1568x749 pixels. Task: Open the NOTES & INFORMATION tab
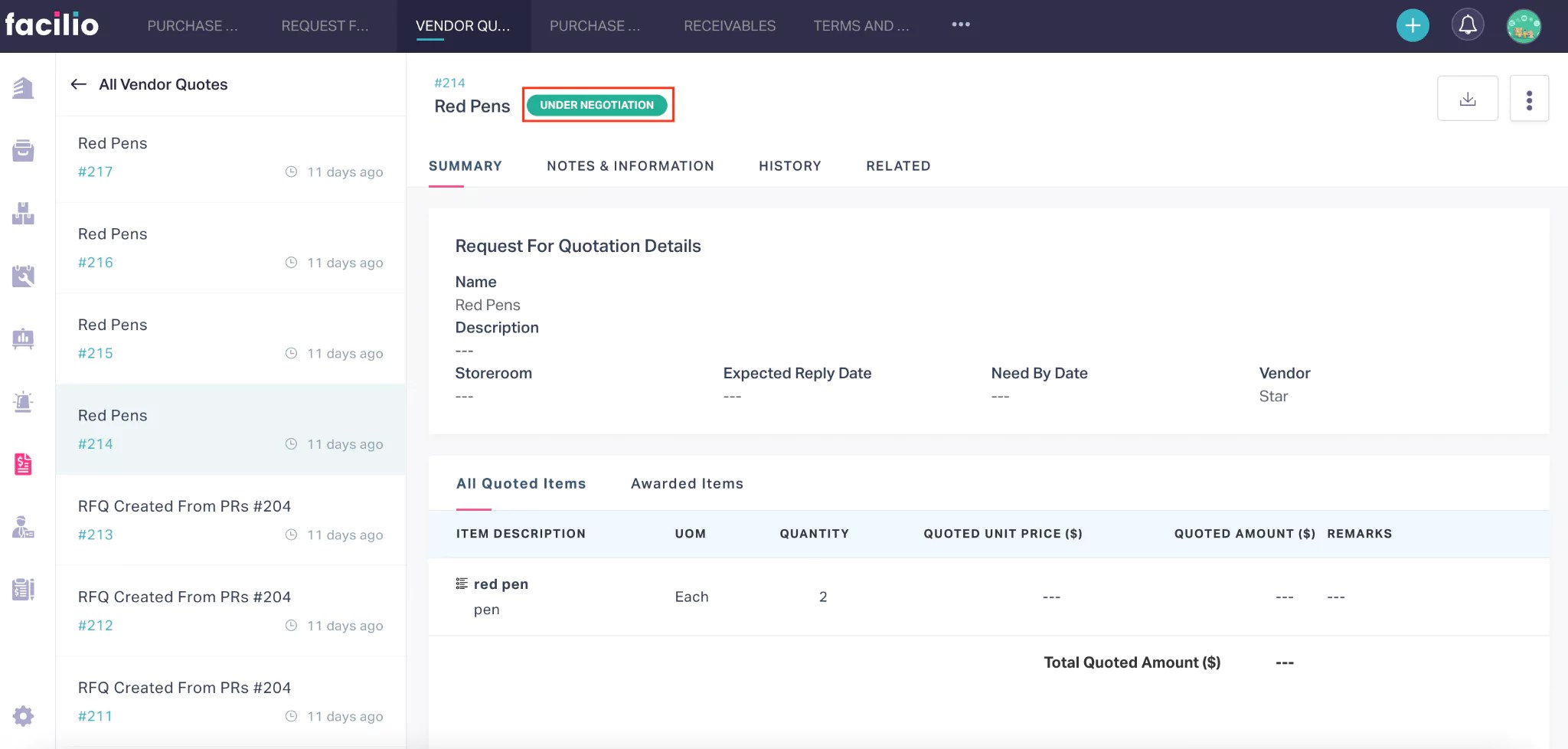click(630, 165)
